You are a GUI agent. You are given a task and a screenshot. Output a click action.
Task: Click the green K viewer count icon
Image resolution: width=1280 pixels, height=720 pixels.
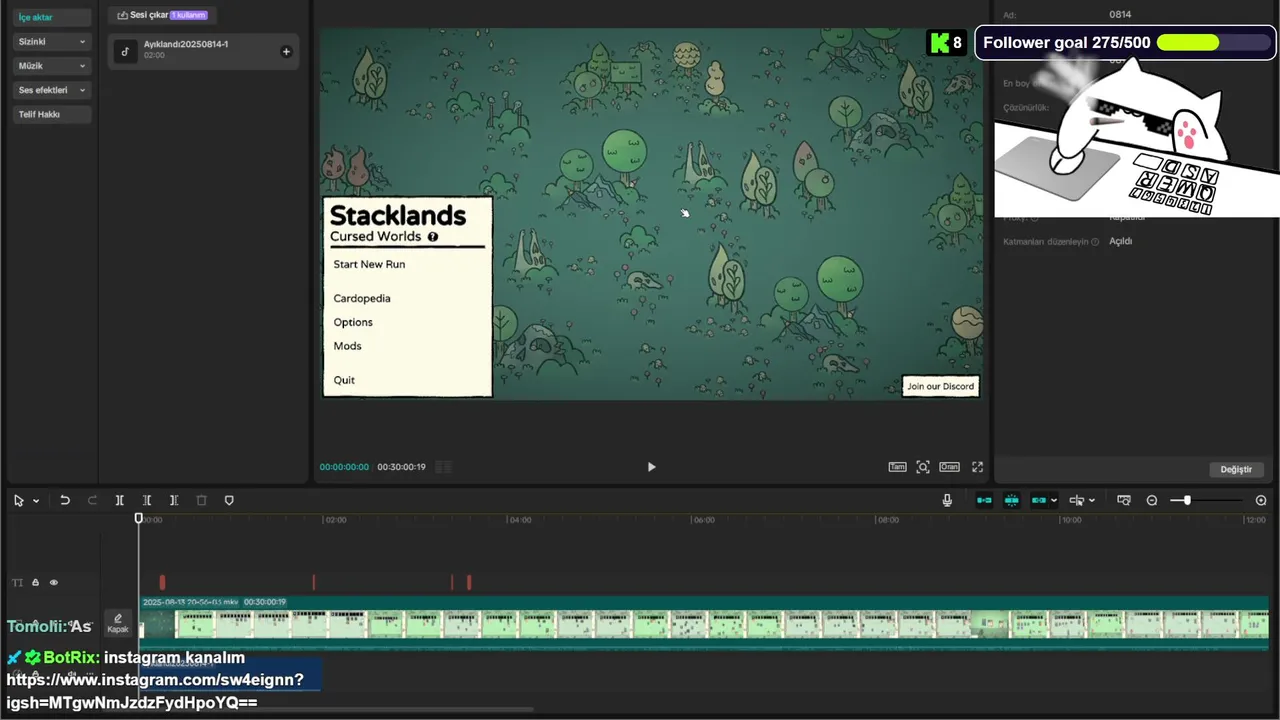pyautogui.click(x=939, y=43)
